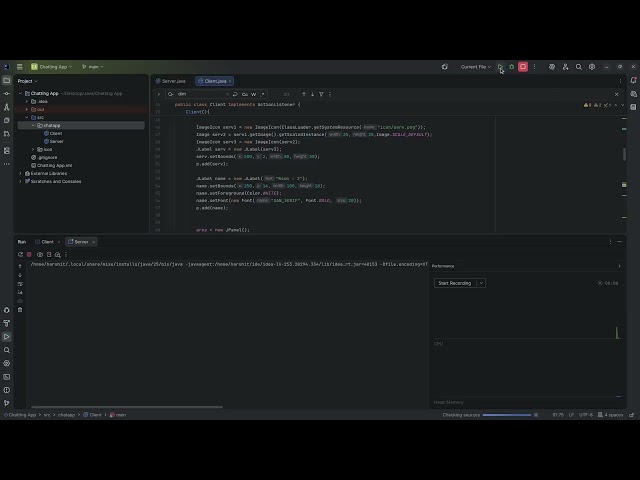The height and width of the screenshot is (480, 640).
Task: Toggle Regex option in the find bar
Action: tap(263, 94)
